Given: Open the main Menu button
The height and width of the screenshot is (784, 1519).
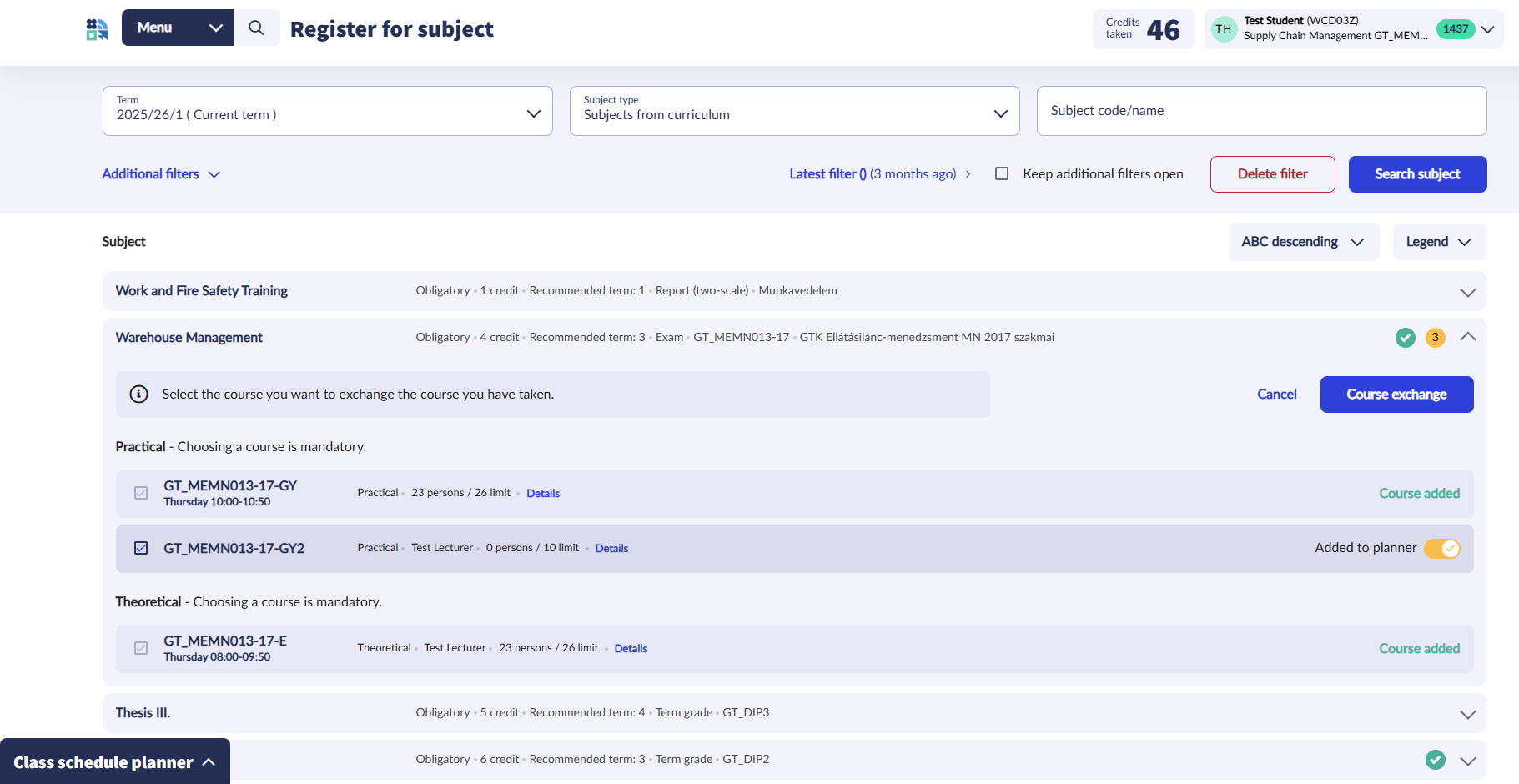Looking at the screenshot, I should coord(177,28).
